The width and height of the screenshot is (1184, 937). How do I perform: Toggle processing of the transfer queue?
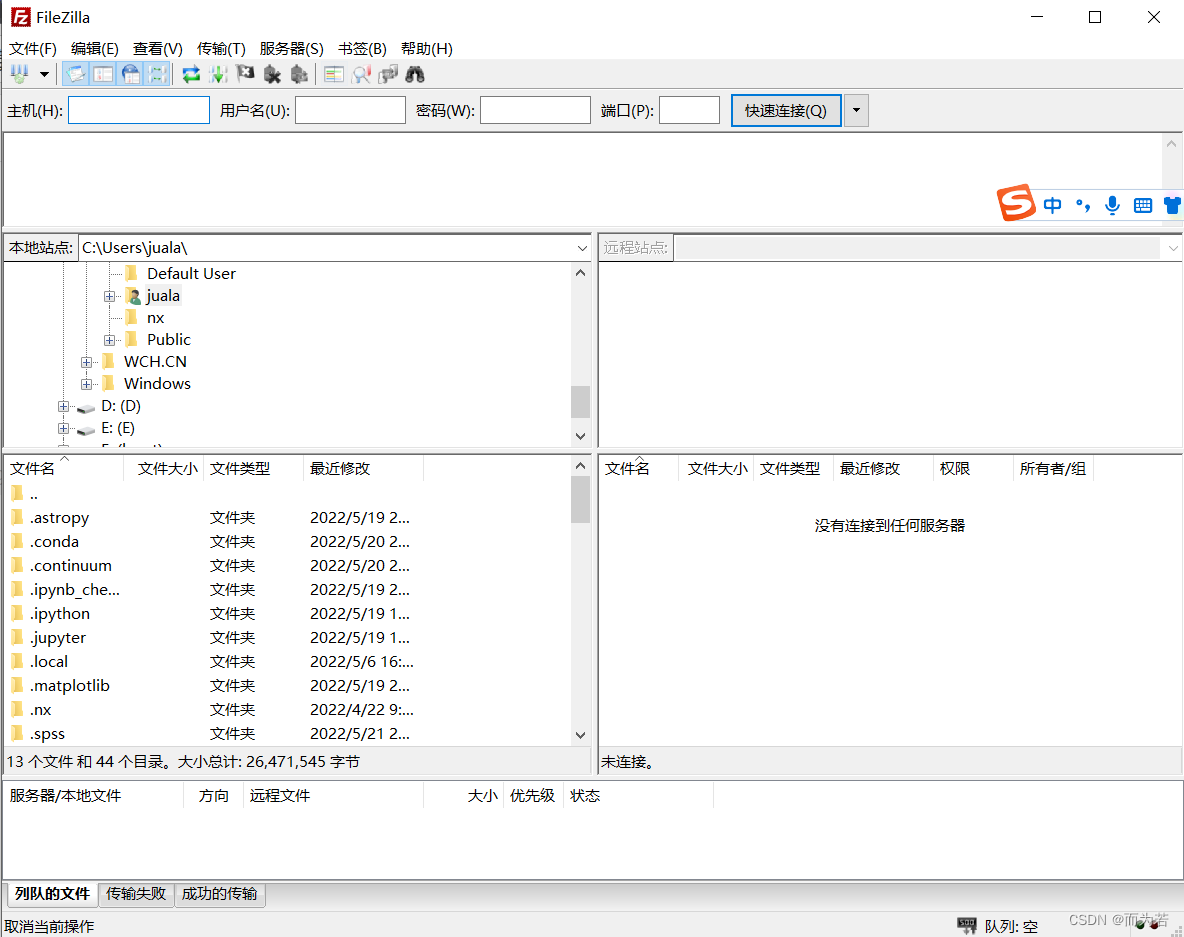218,74
